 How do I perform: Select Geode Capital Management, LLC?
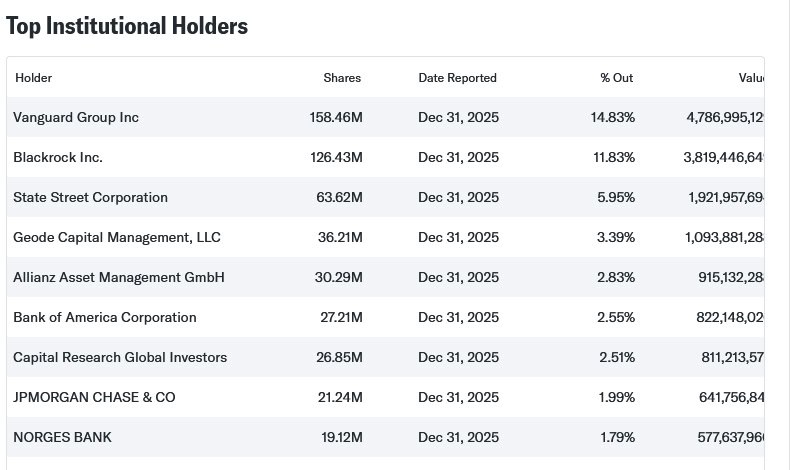coord(117,238)
